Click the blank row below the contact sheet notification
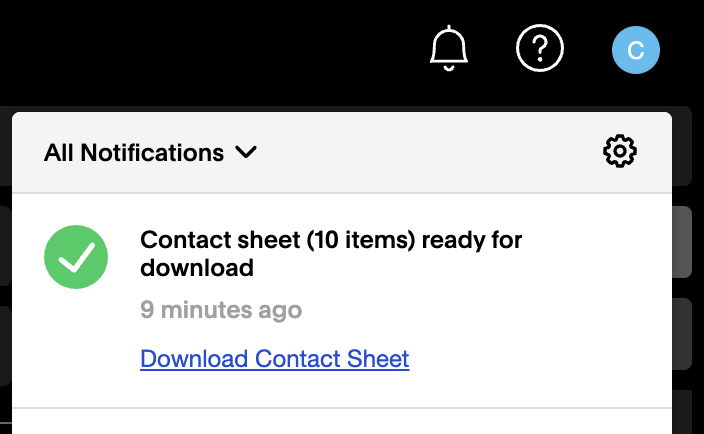704x434 pixels. 342,422
